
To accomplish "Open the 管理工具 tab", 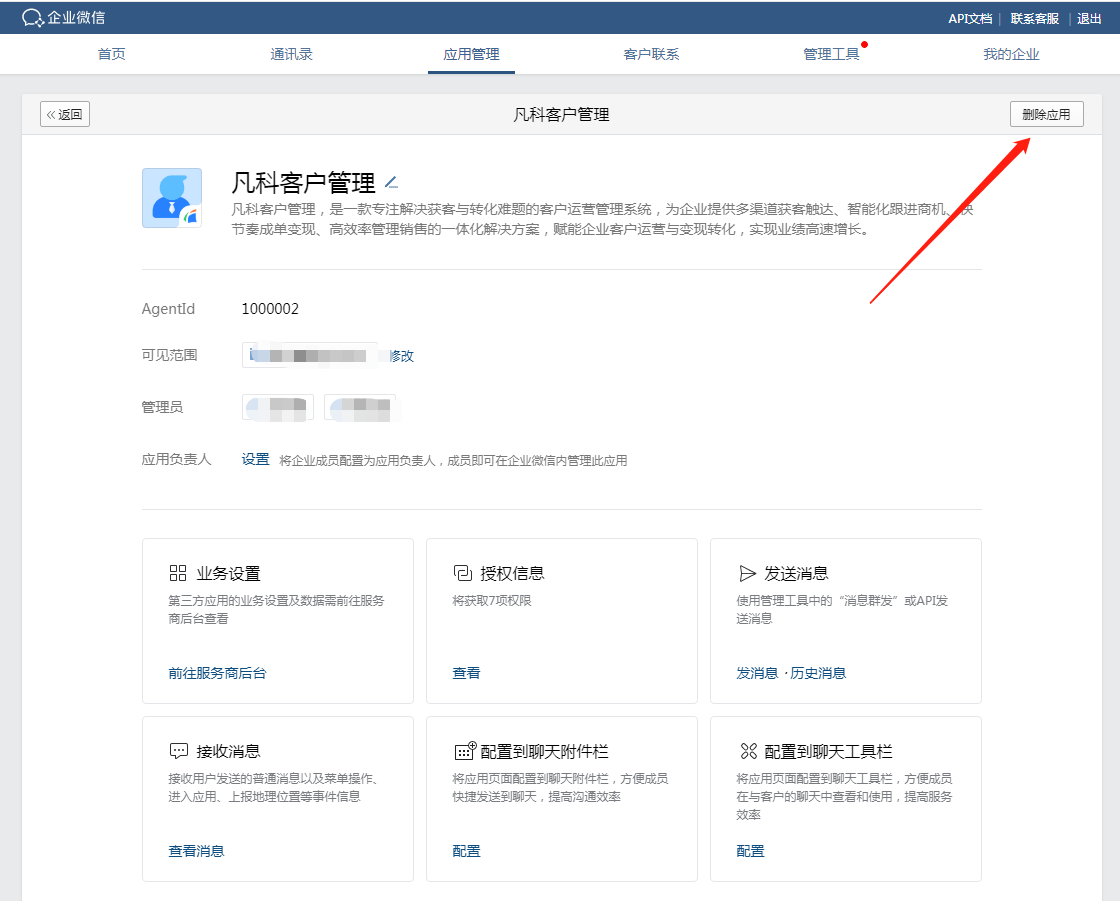I will (831, 54).
